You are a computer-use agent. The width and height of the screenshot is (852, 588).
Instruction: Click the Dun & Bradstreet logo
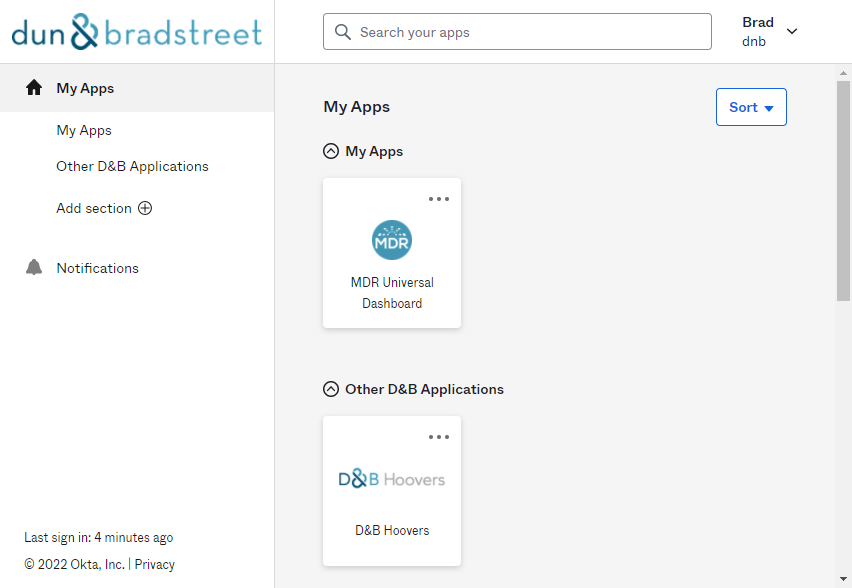coord(137,32)
